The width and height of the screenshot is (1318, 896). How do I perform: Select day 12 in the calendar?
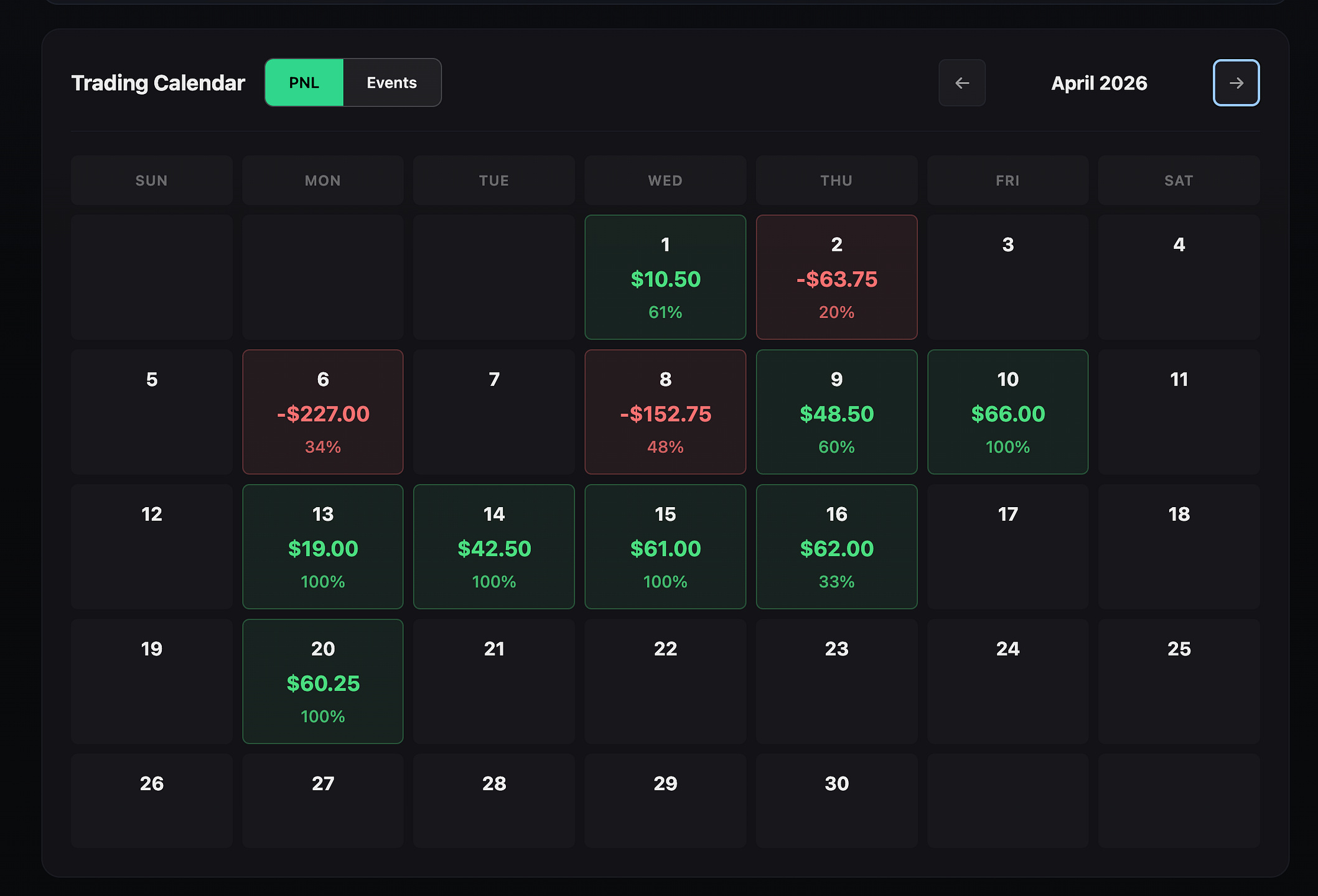152,547
